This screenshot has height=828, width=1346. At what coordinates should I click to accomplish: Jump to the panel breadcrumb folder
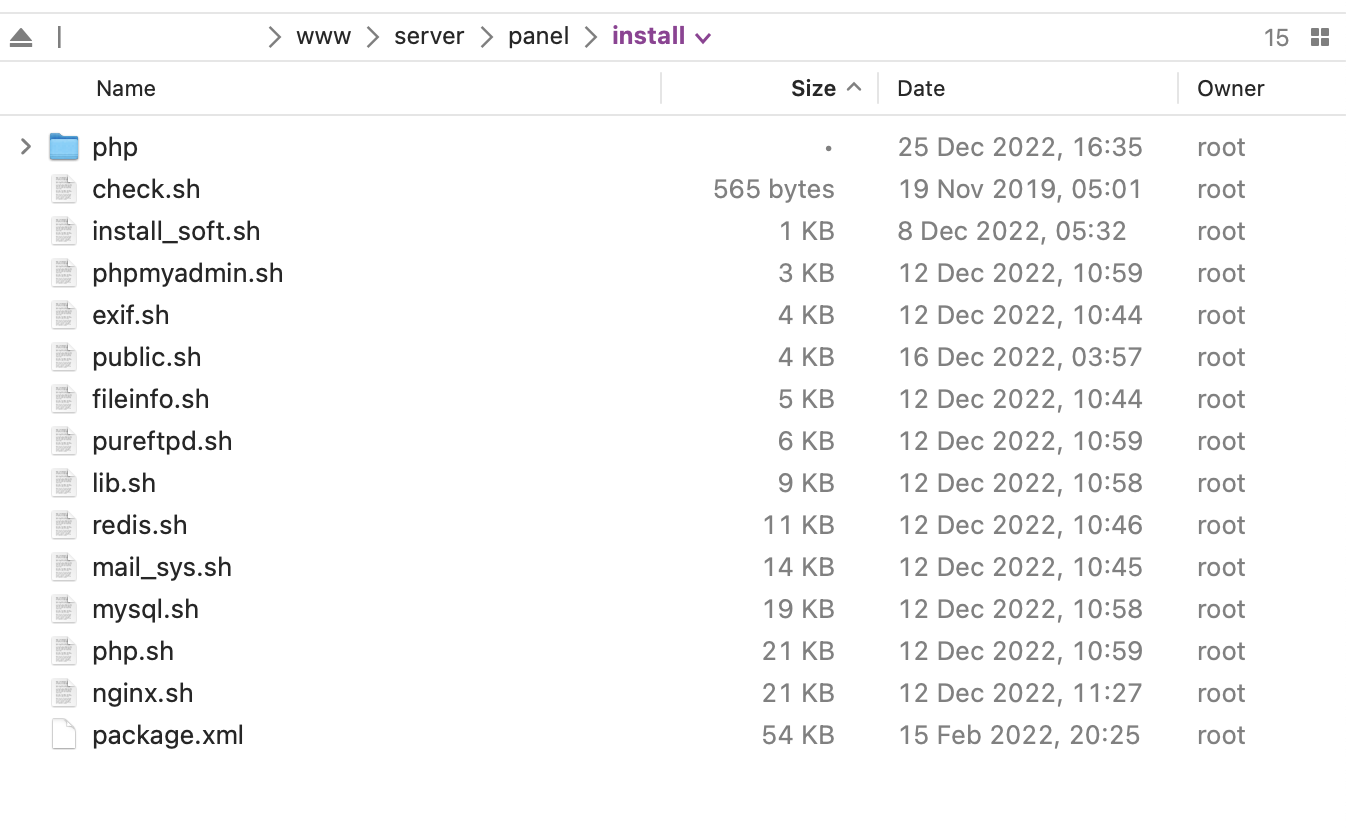pos(538,37)
